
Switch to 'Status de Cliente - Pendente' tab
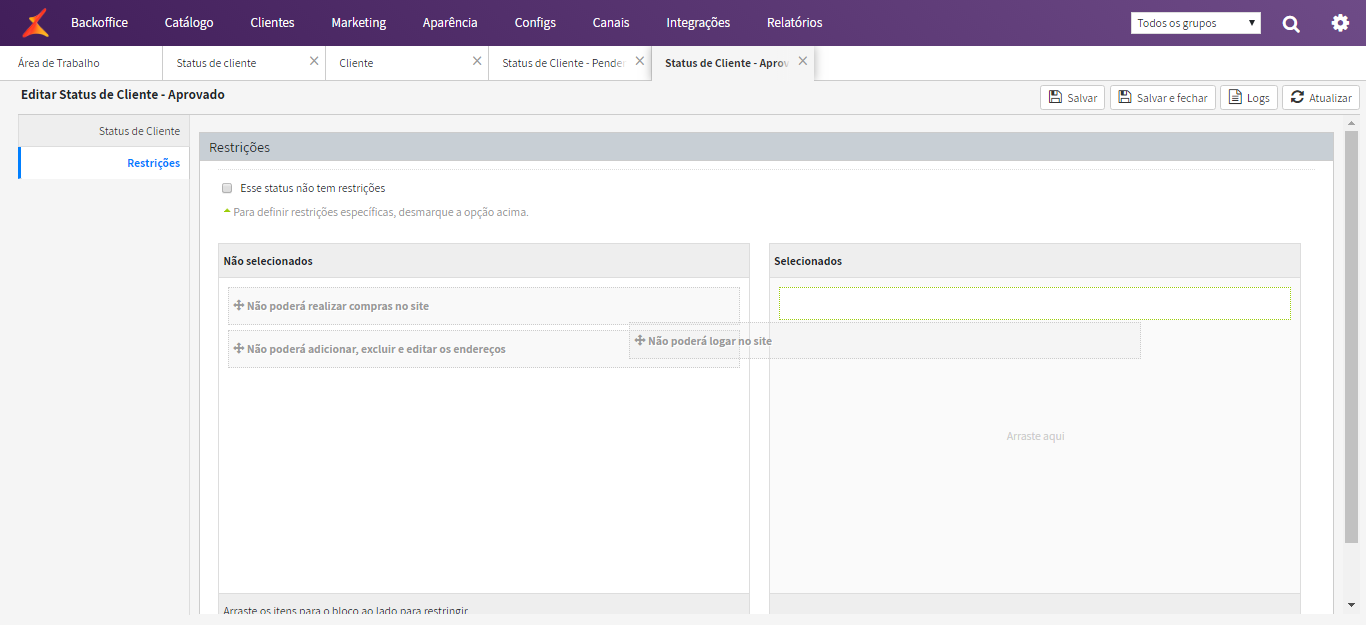point(569,63)
